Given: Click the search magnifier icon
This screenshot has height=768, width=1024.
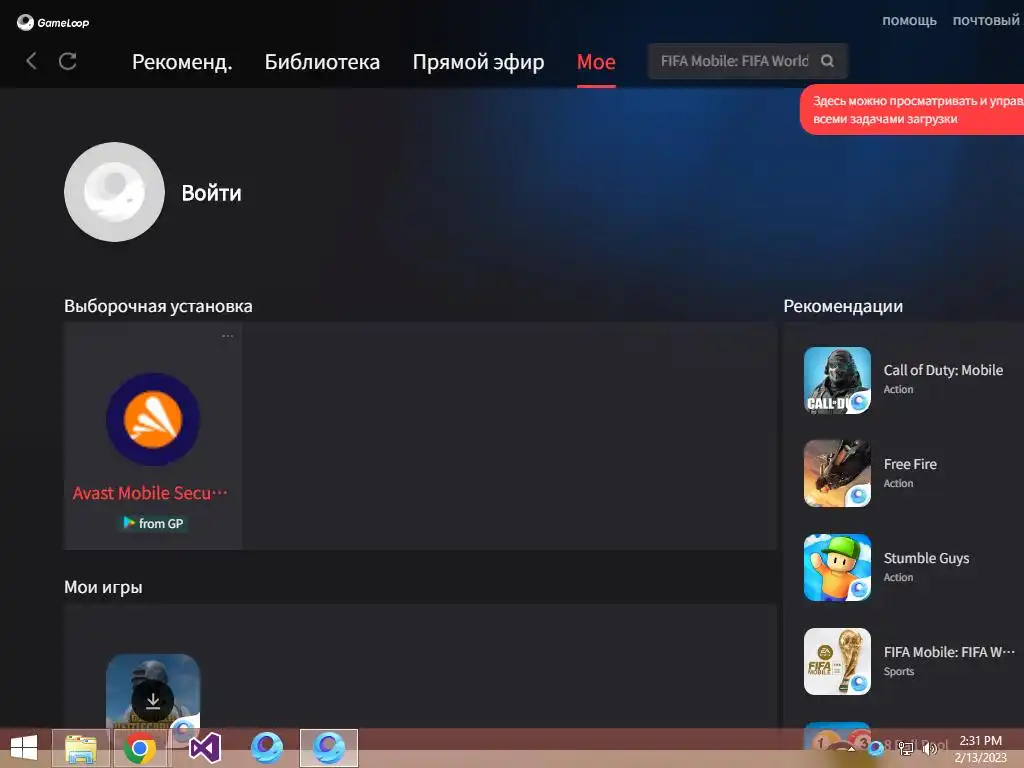Looking at the screenshot, I should click(827, 61).
